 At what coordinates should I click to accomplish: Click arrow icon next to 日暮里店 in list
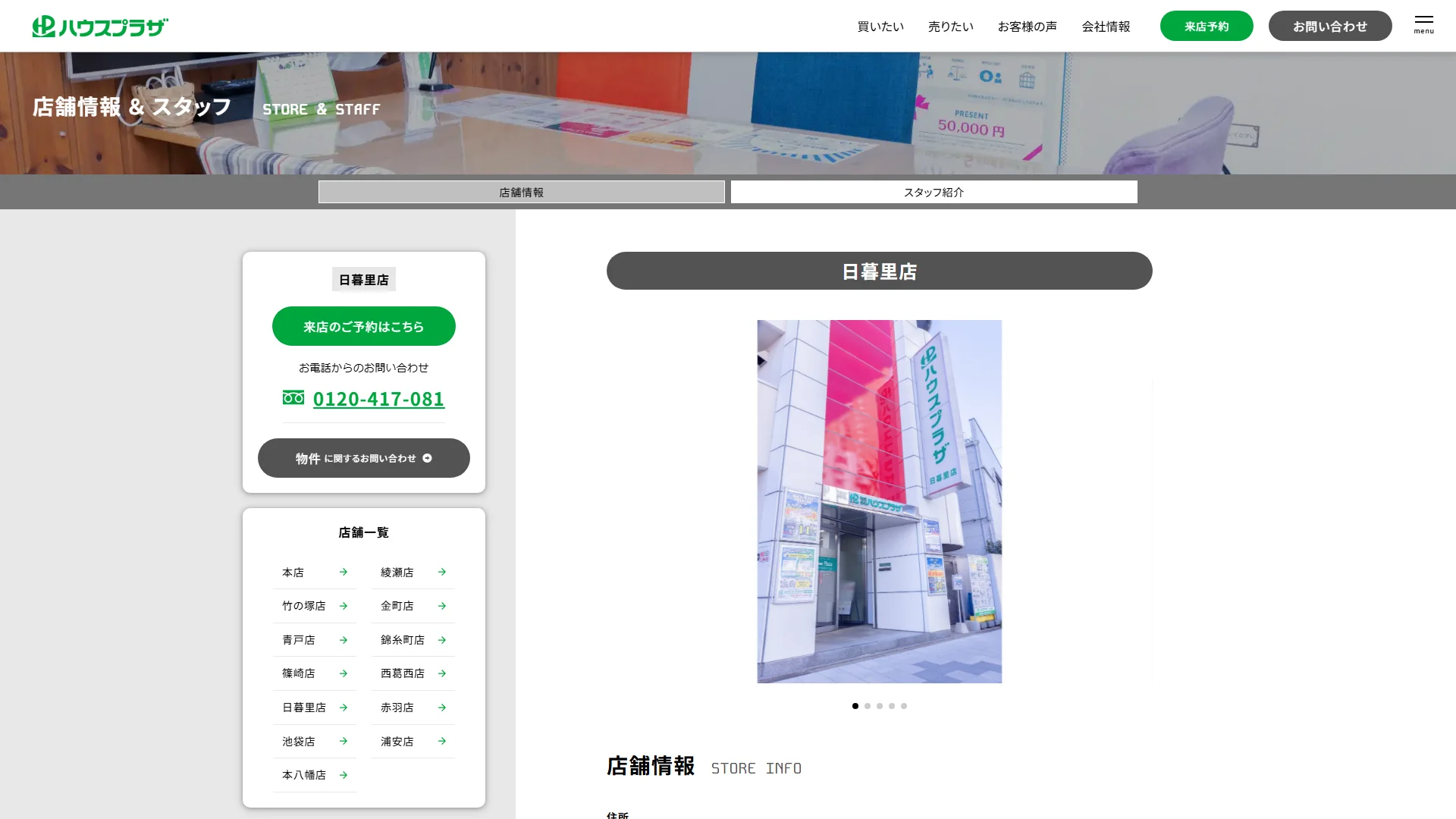pyautogui.click(x=344, y=708)
